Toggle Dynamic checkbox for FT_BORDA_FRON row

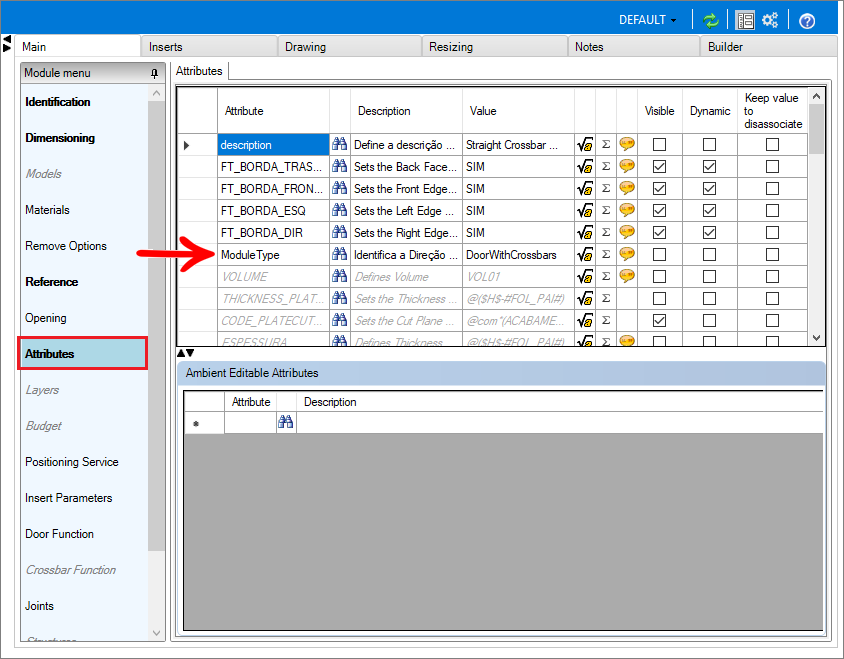pyautogui.click(x=709, y=189)
